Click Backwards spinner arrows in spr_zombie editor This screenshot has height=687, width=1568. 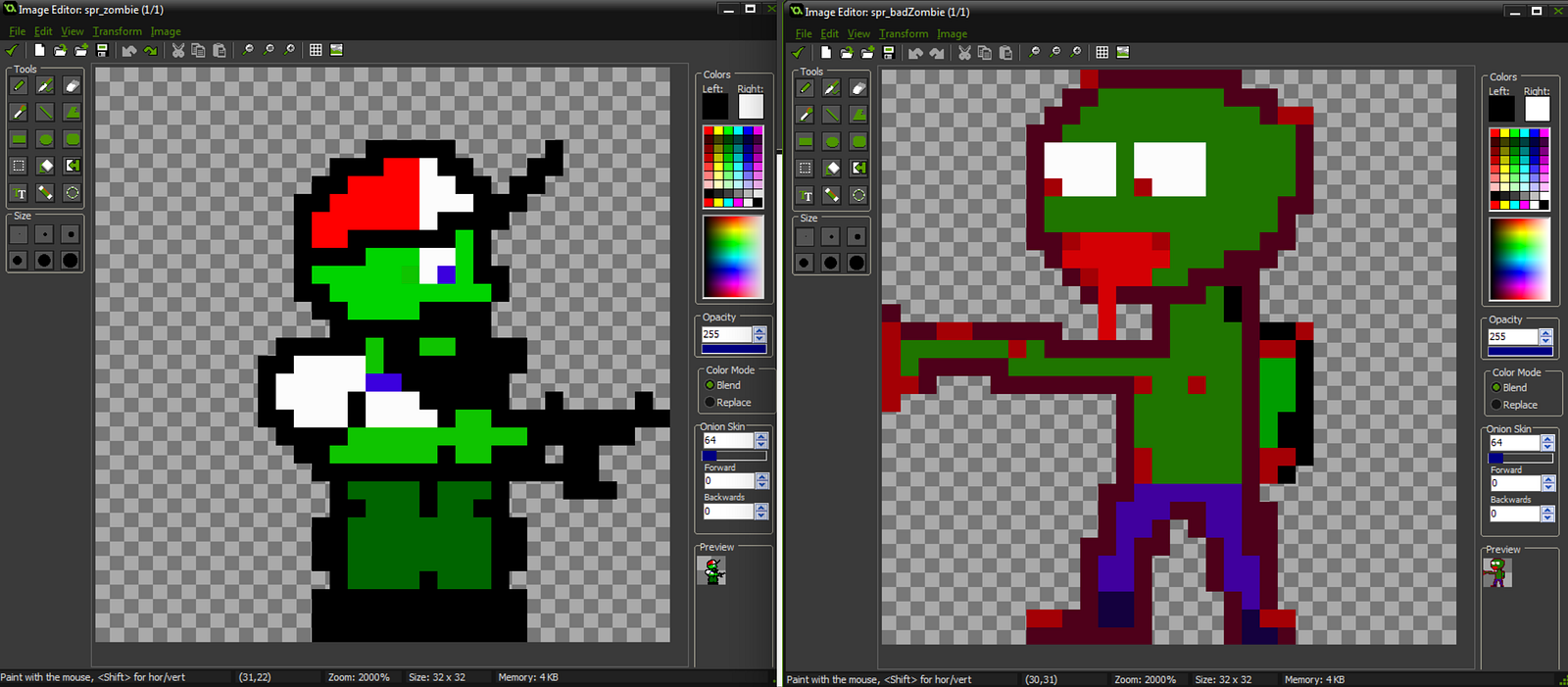761,512
